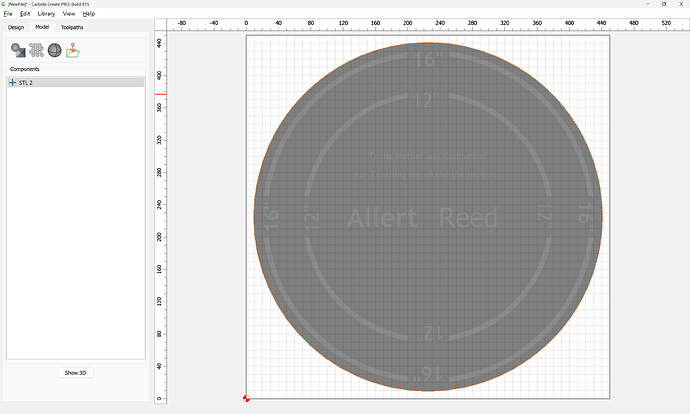
Task: Click the 'To my Mother and Godmother' engraving
Action: coord(428,156)
